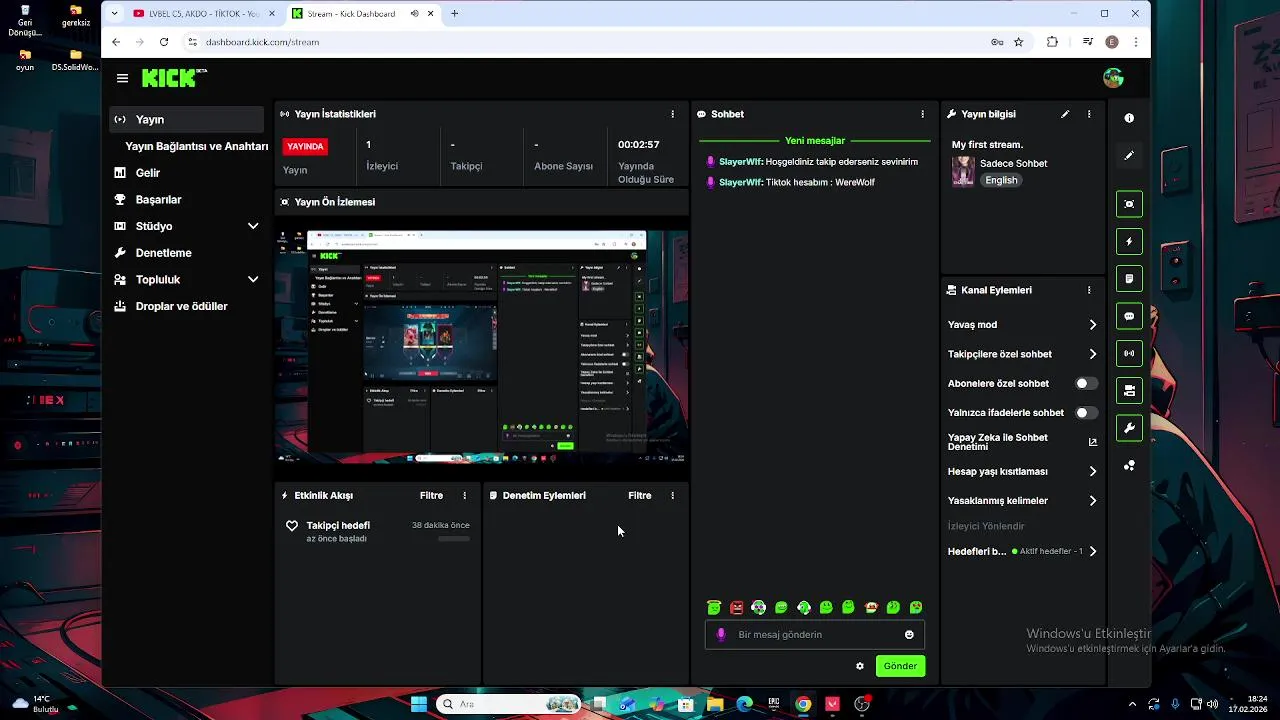Send the chat message with Gönder
This screenshot has width=1280, height=720.
(900, 666)
